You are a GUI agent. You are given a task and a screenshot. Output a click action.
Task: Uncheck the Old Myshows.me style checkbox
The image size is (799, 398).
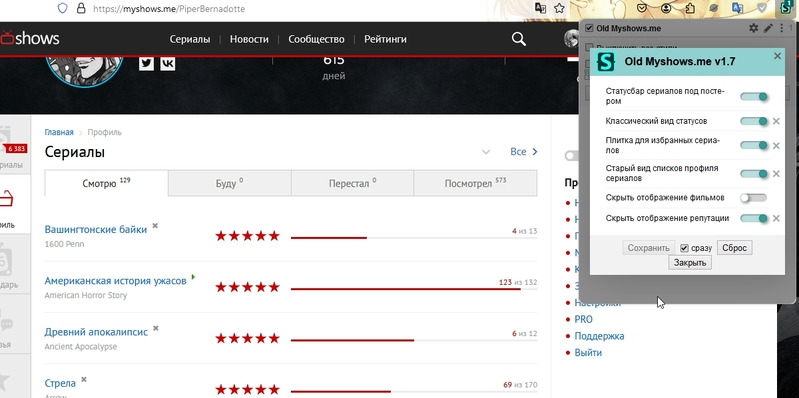[x=589, y=29]
